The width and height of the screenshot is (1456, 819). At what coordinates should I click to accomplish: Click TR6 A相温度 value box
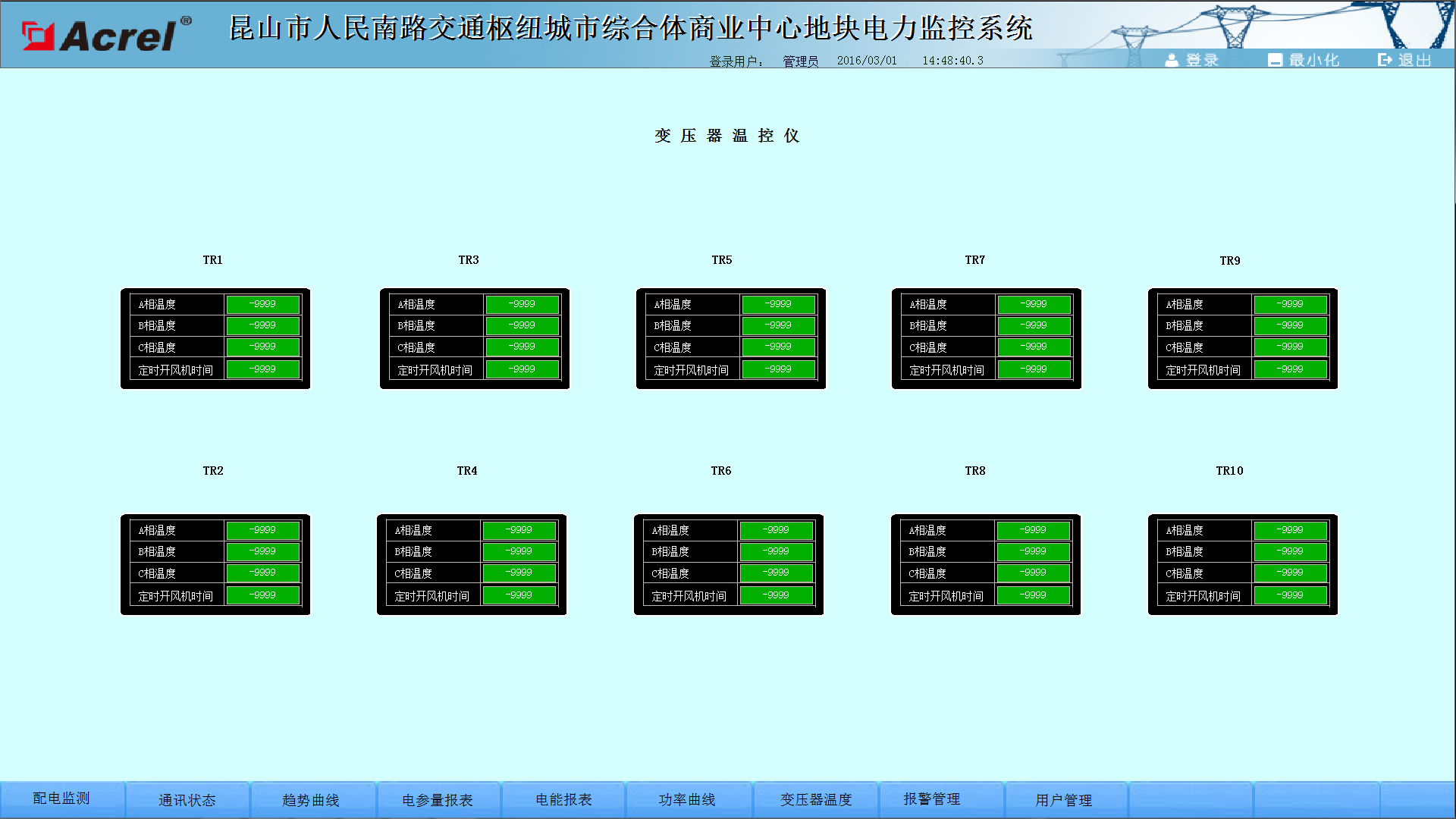(777, 530)
